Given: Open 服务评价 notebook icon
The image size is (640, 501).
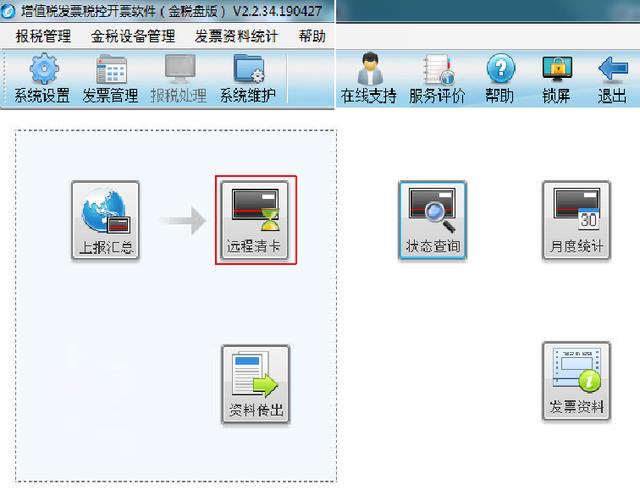Looking at the screenshot, I should [x=437, y=78].
